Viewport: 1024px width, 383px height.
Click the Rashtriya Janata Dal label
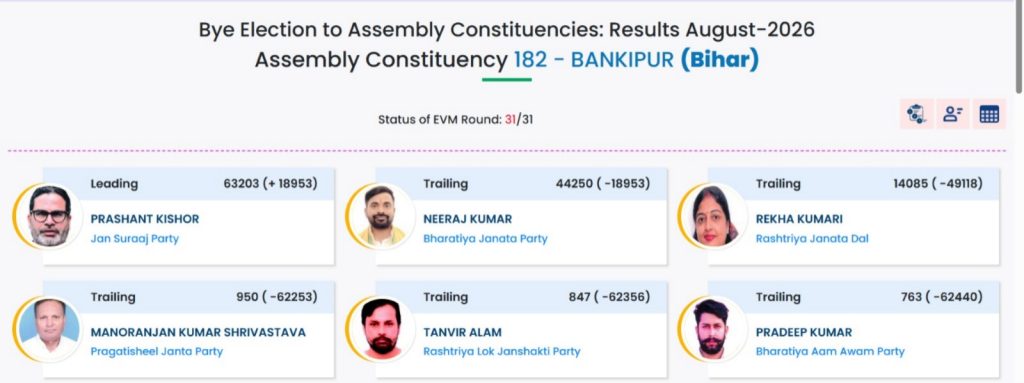pyautogui.click(x=812, y=239)
